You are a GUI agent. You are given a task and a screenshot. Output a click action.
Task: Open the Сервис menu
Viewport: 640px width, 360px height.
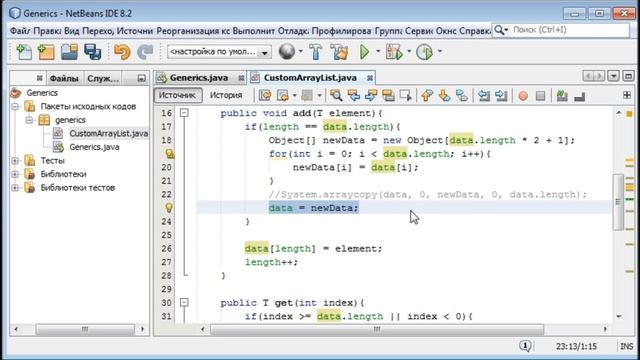419,31
